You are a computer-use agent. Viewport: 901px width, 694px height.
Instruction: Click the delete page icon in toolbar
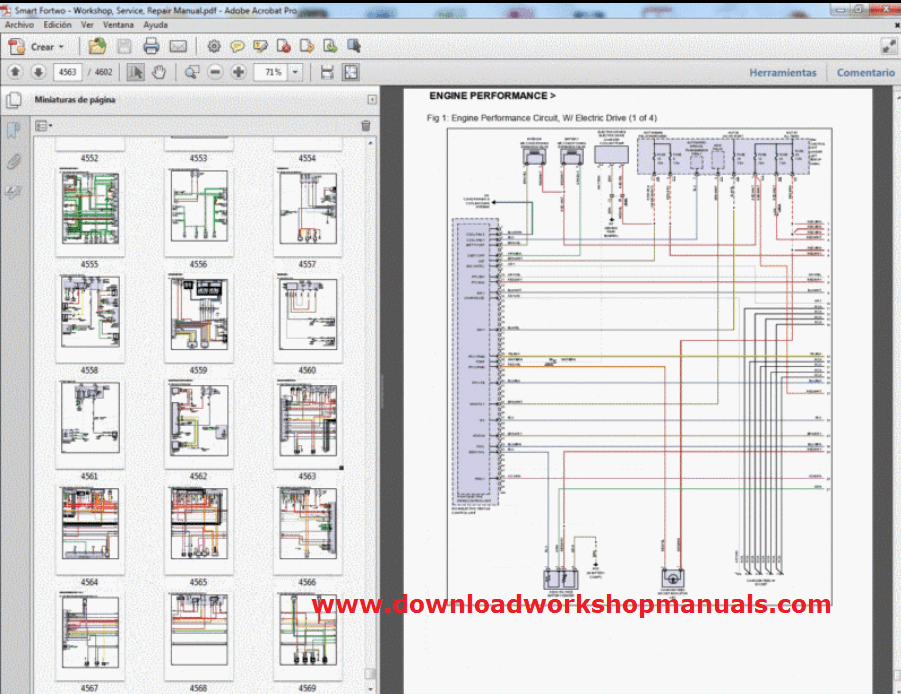tap(283, 47)
